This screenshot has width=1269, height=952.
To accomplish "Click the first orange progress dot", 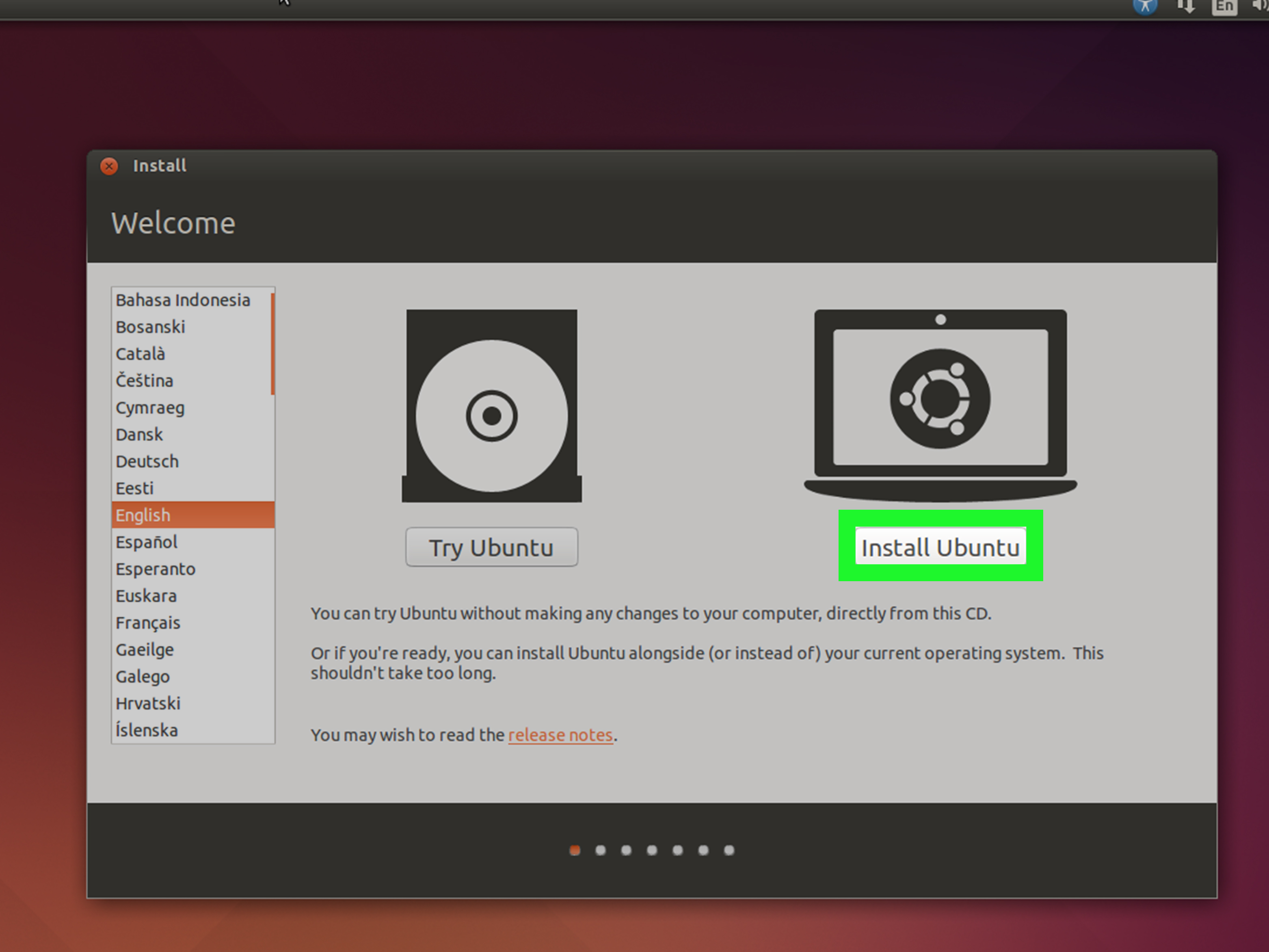I will point(575,850).
